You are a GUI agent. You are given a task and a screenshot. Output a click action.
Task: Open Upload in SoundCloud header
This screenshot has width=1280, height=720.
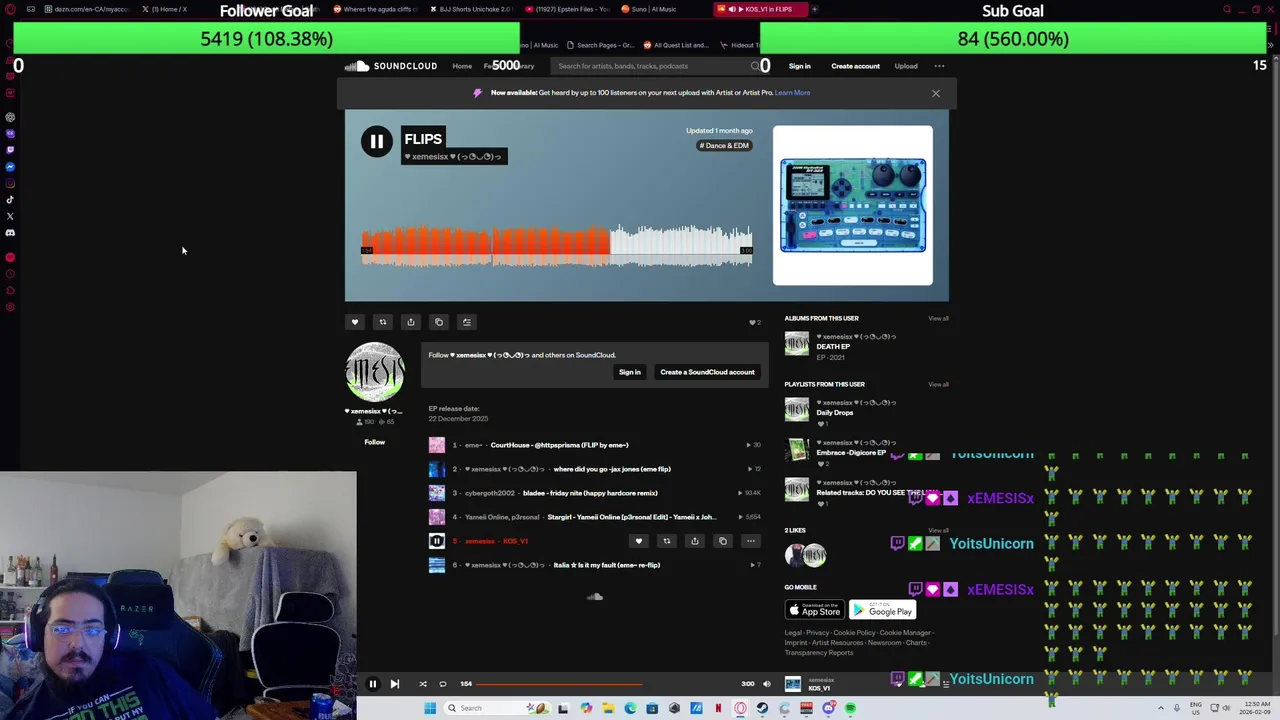906,66
